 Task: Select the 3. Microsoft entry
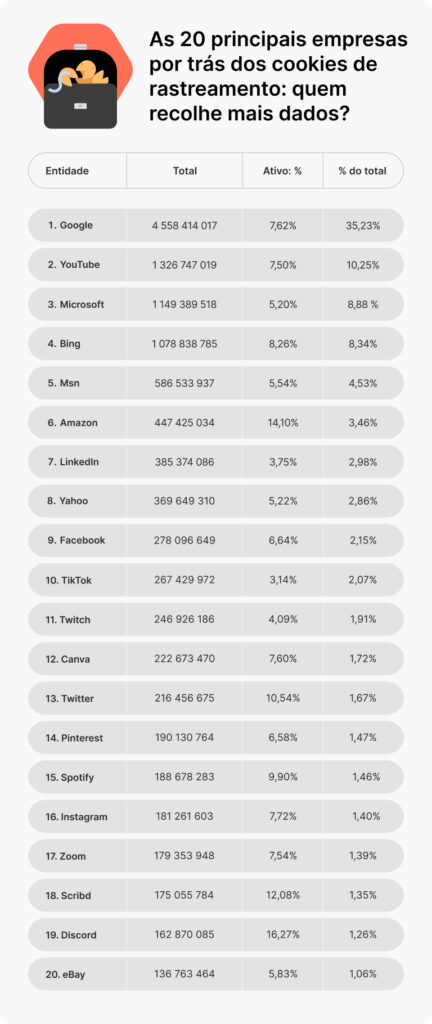point(76,304)
